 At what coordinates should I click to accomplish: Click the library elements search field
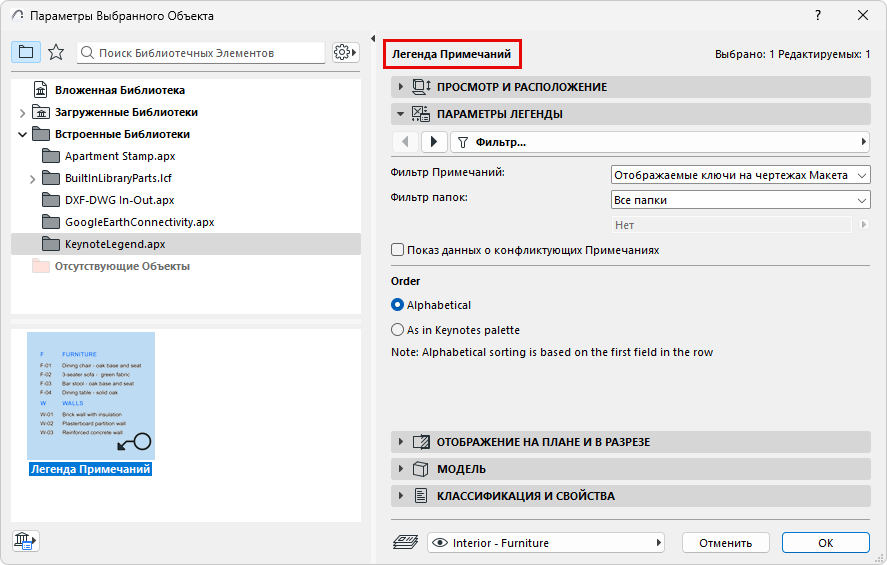[205, 52]
